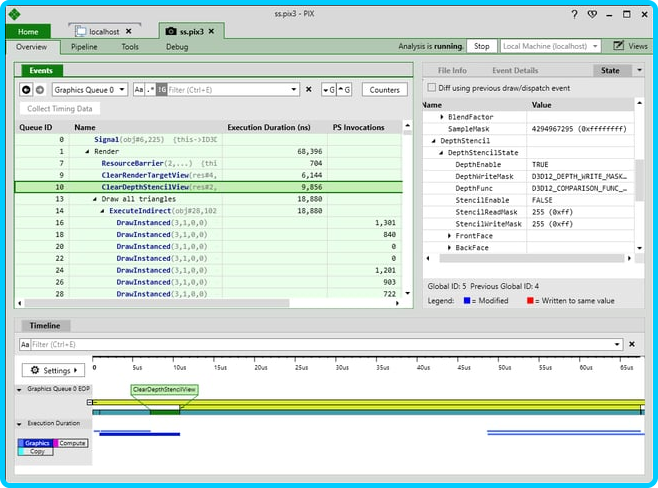The height and width of the screenshot is (488, 658).
Task: Clear the Events filter with X icon
Action: (308, 90)
